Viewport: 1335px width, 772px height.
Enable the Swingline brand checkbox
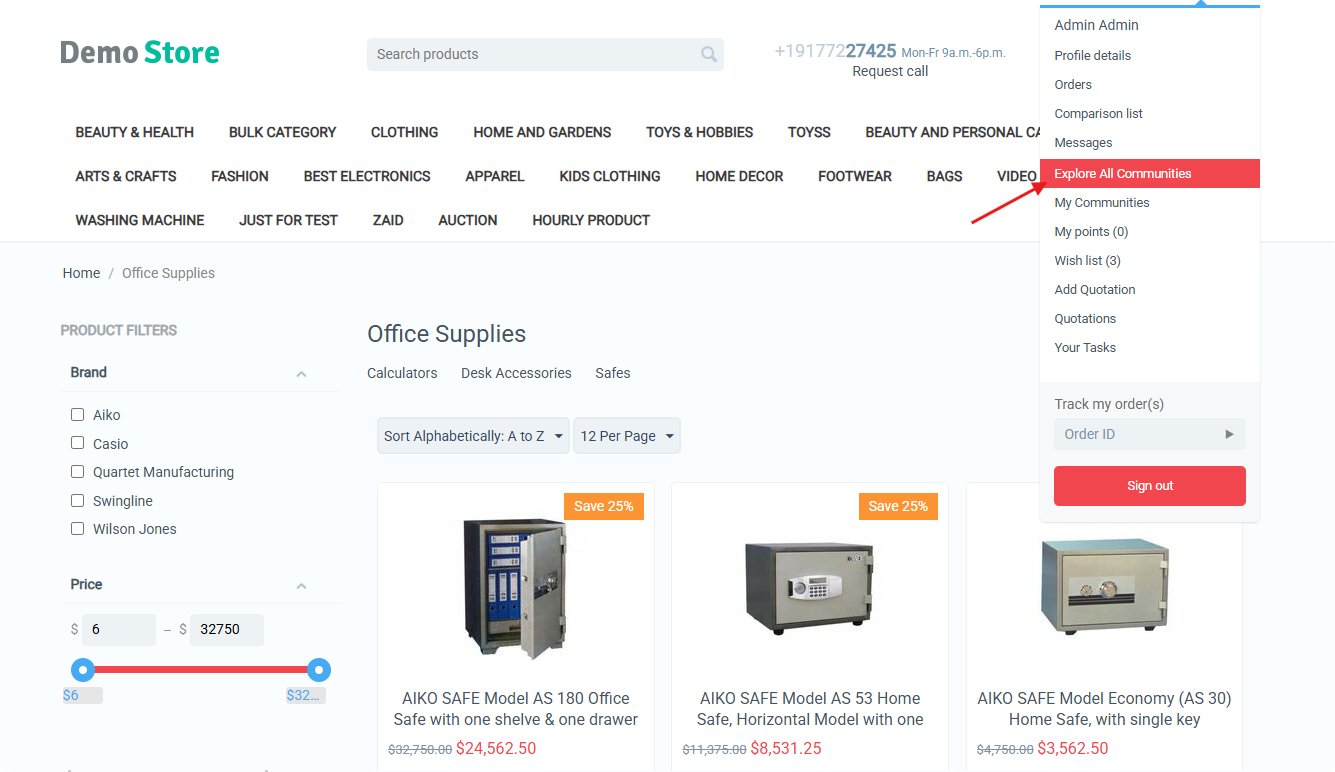78,500
